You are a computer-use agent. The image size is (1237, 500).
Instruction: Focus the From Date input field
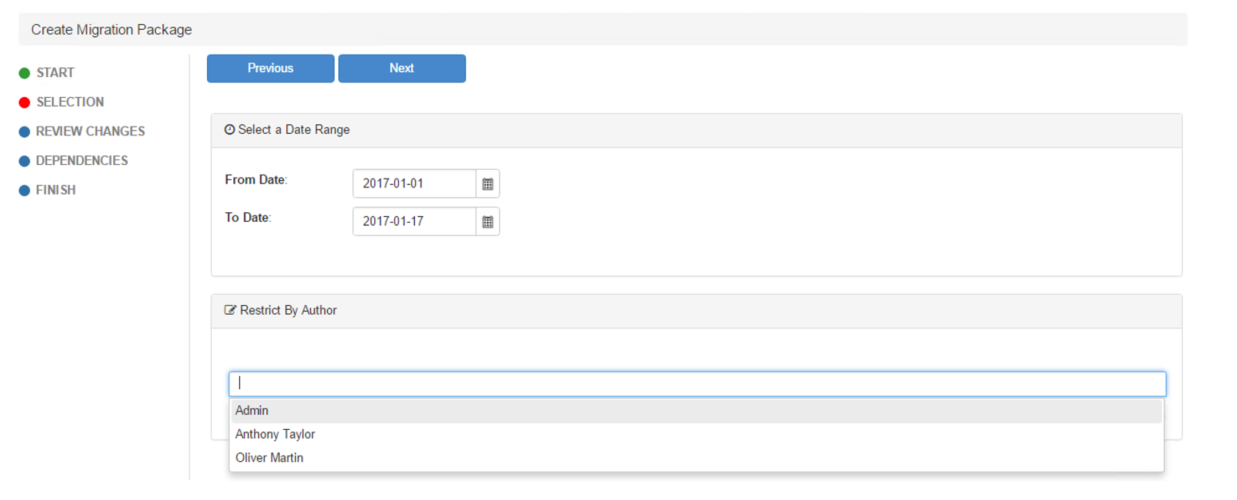414,184
